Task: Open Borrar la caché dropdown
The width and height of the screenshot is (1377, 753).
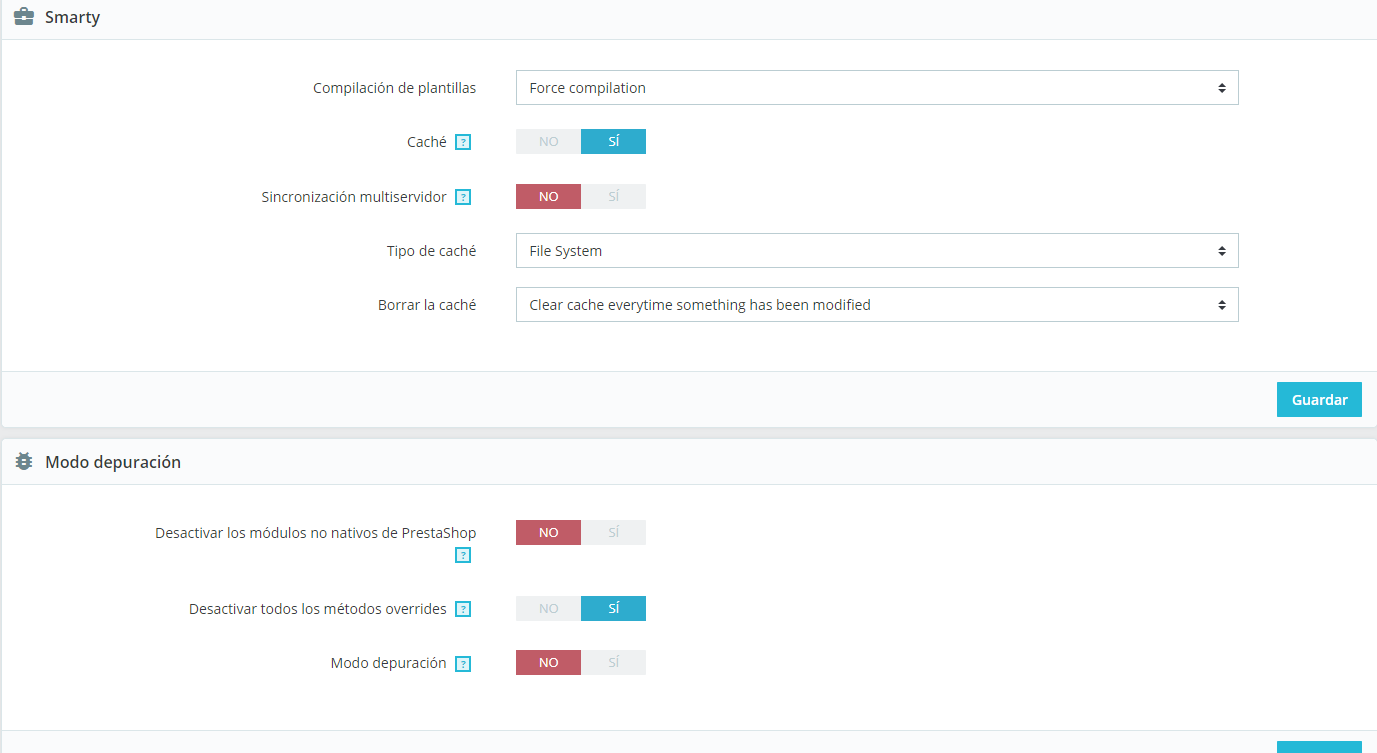Action: tap(877, 304)
